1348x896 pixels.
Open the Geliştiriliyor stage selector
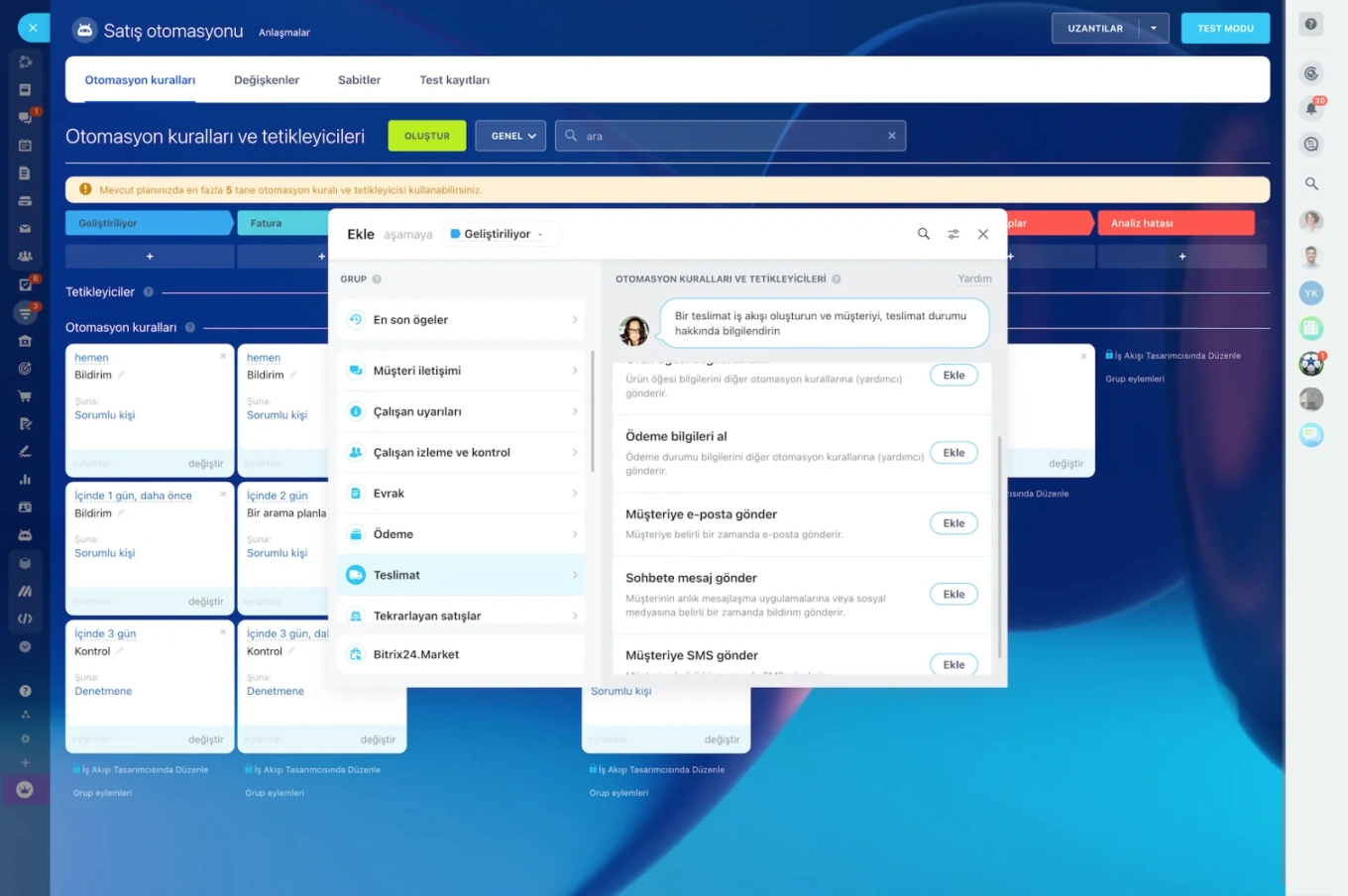coord(499,234)
